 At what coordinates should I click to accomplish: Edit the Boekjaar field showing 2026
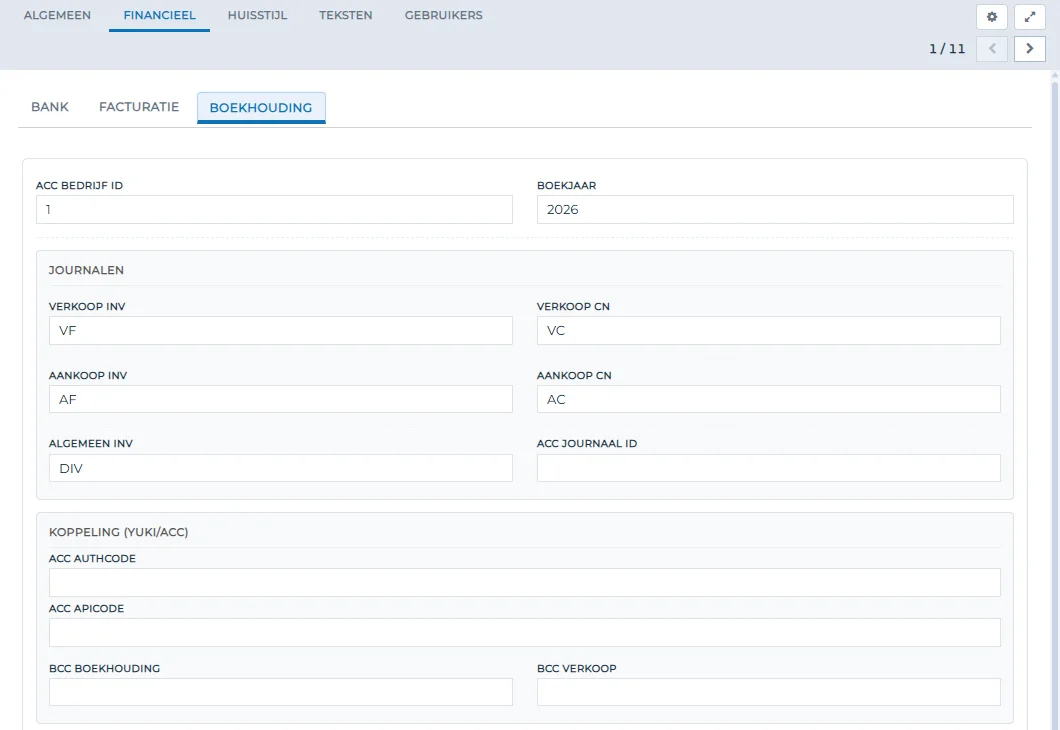[775, 210]
